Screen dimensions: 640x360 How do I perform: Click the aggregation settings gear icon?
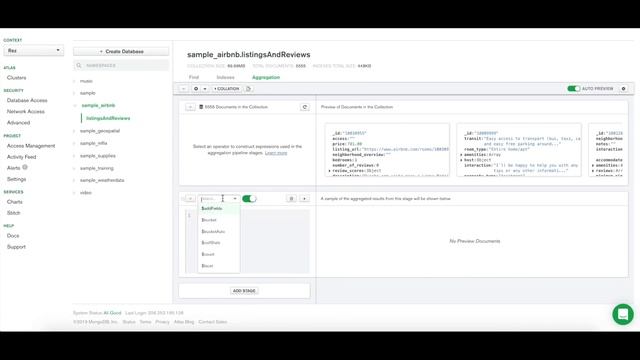[x=623, y=89]
